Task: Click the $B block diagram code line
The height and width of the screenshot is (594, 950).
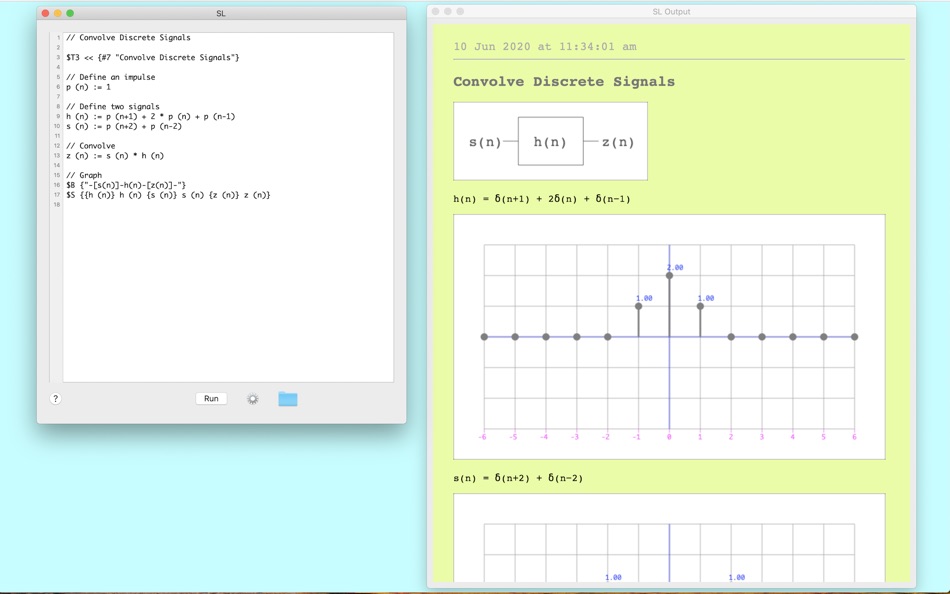Action: point(126,185)
